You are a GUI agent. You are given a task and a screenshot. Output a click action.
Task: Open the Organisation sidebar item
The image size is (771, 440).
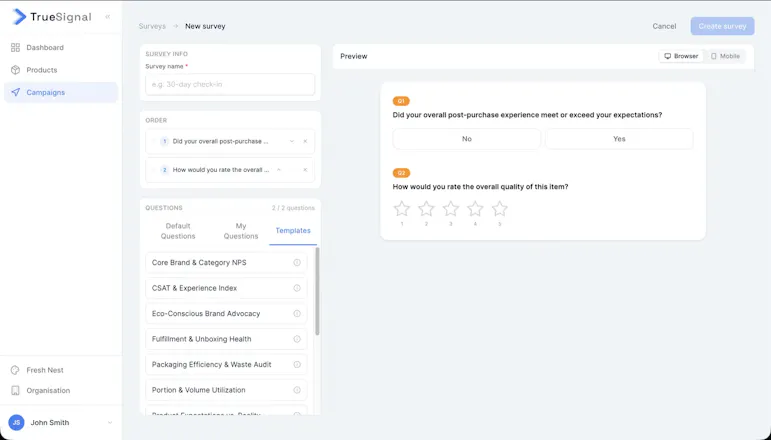point(61,390)
